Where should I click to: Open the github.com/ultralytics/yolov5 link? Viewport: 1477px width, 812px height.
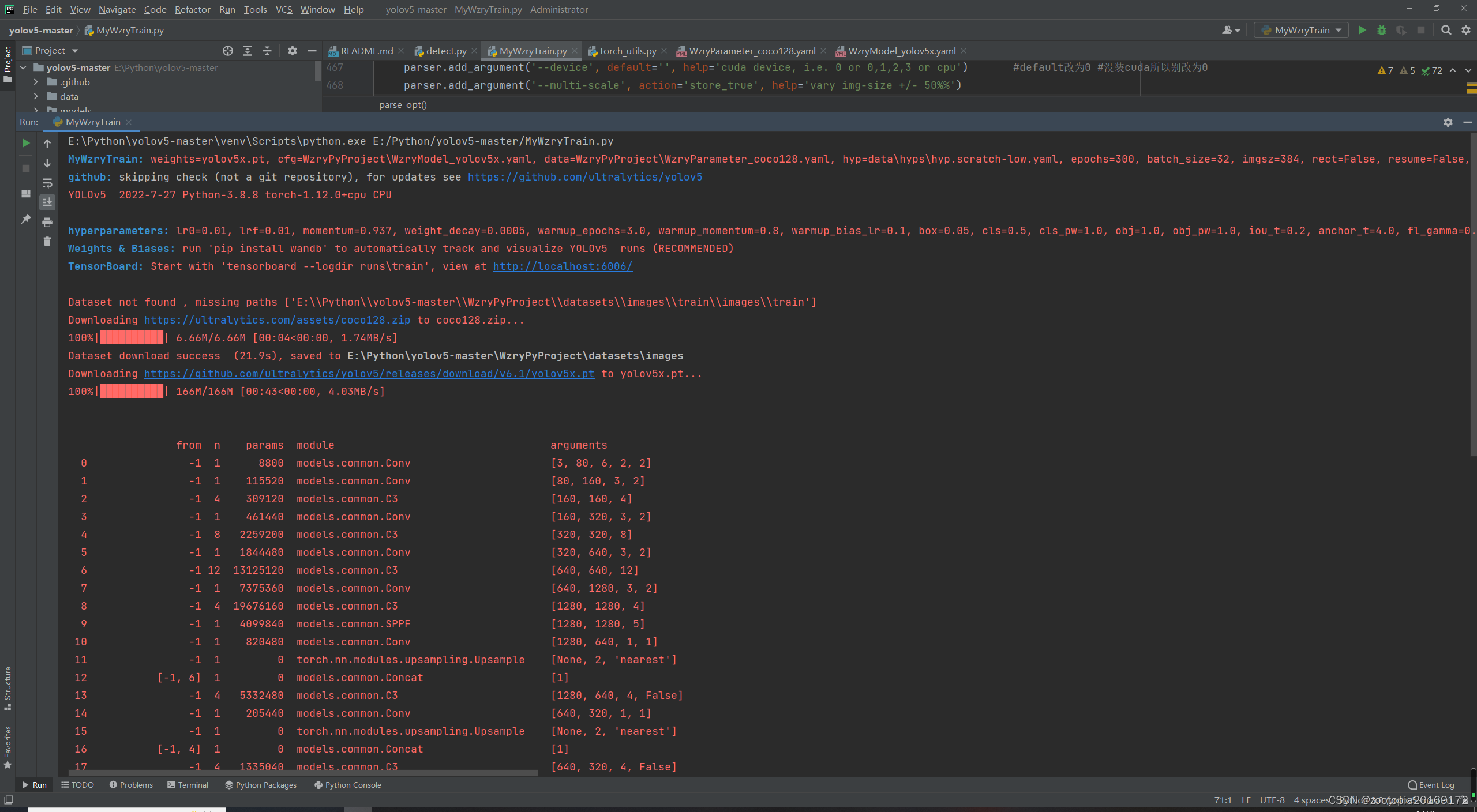coord(584,177)
